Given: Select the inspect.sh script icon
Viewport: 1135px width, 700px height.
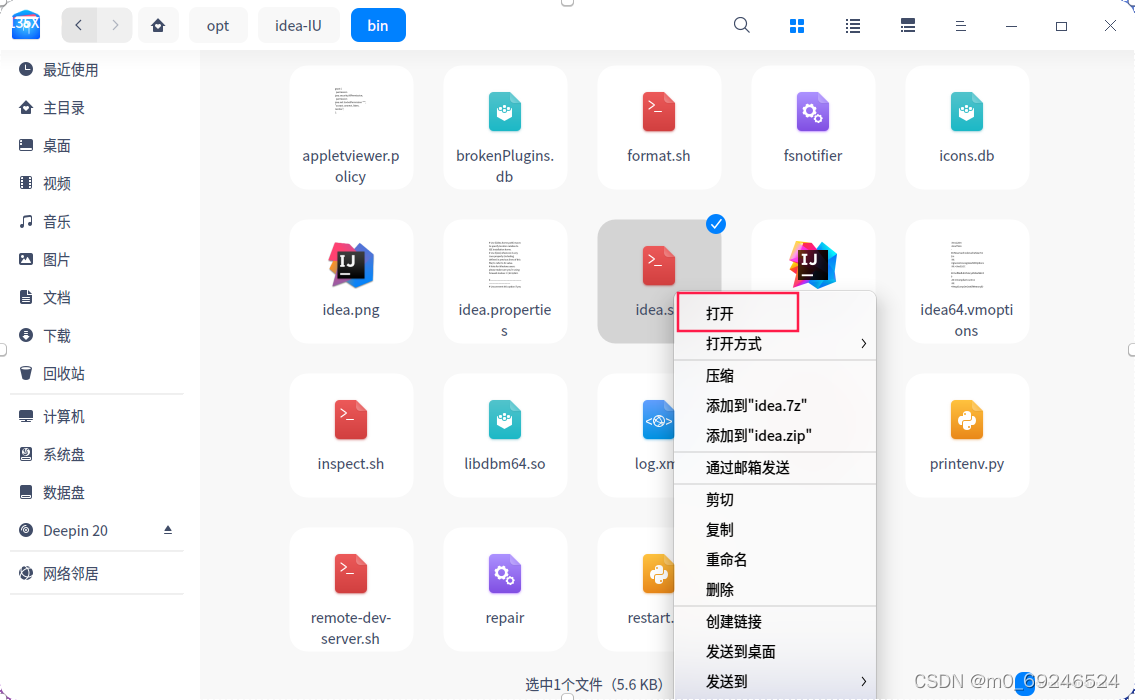Looking at the screenshot, I should click(x=351, y=420).
